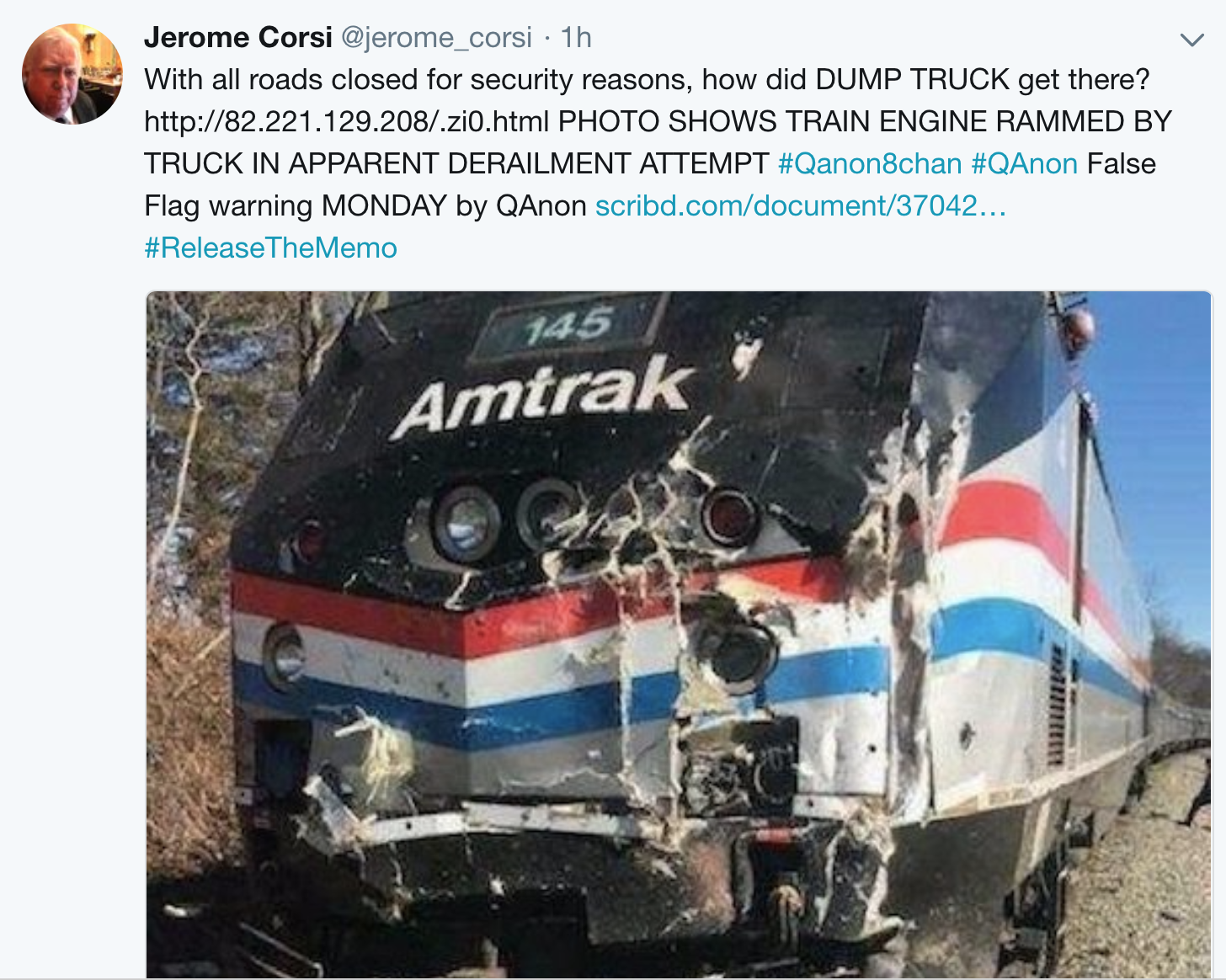Click the locomotive's left headlight in photo
The image size is (1226, 980).
(466, 523)
